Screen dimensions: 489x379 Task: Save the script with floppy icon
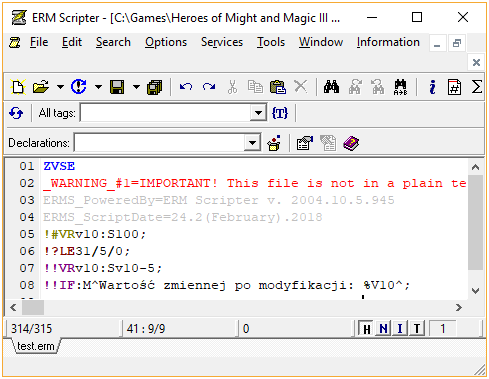click(117, 87)
